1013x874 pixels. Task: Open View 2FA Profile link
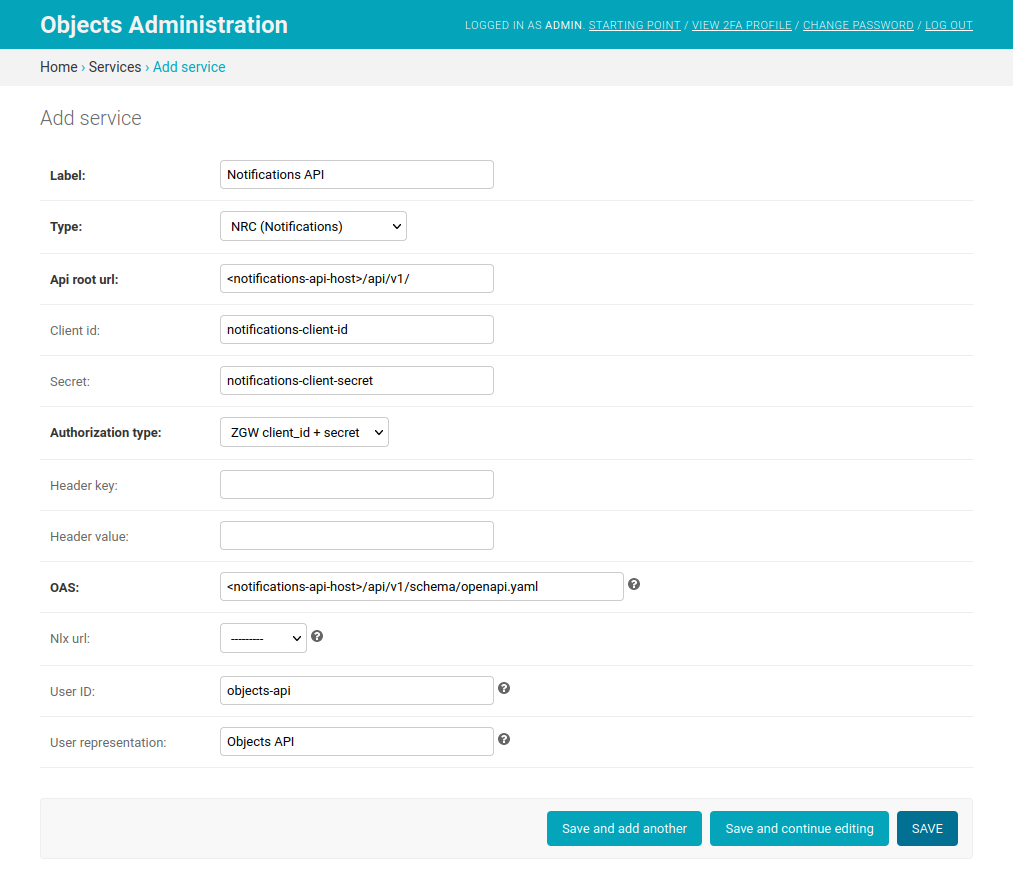pos(742,25)
